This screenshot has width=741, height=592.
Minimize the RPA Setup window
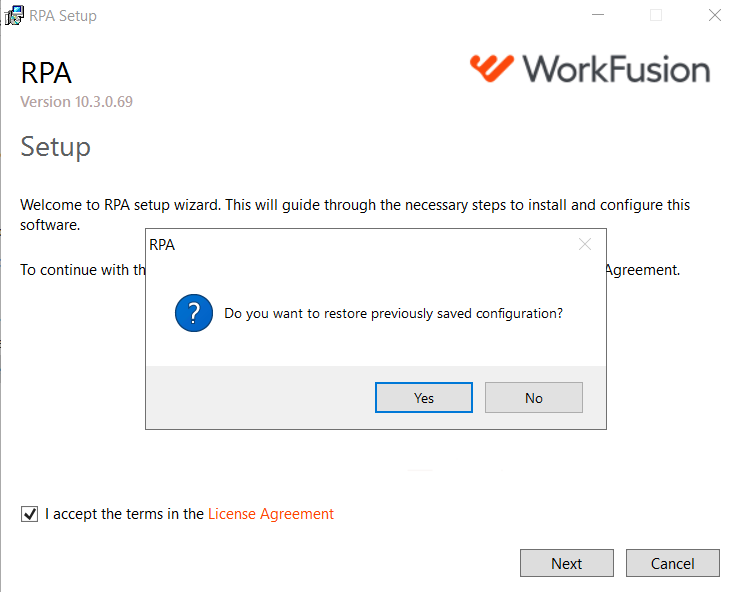598,15
